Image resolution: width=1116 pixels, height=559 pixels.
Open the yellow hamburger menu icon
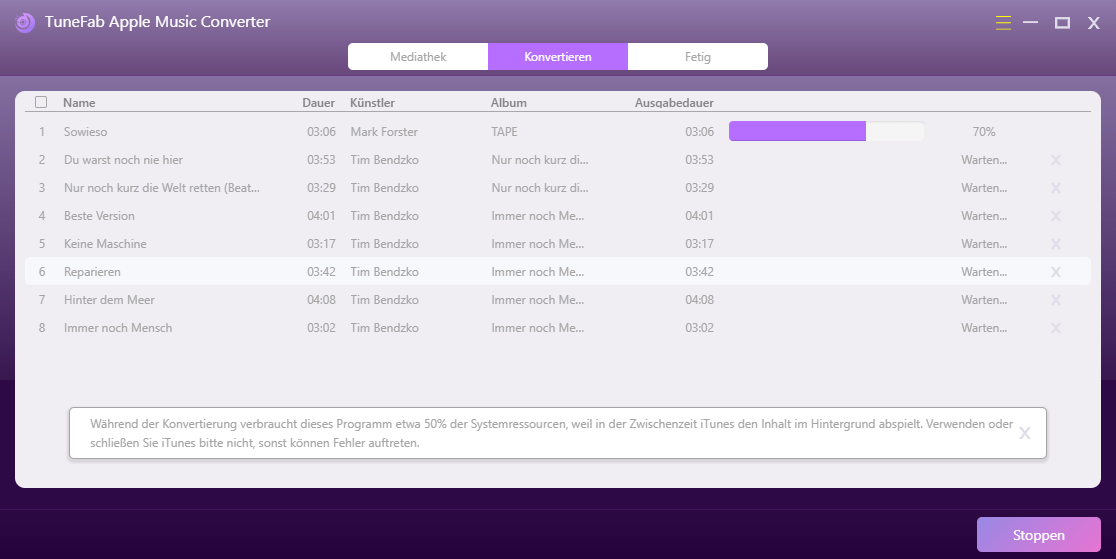pos(1003,23)
